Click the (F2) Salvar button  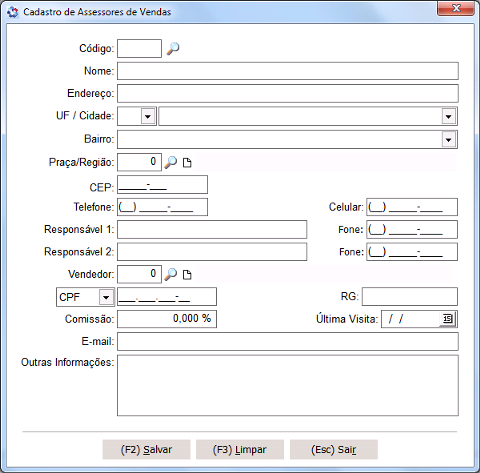(146, 450)
